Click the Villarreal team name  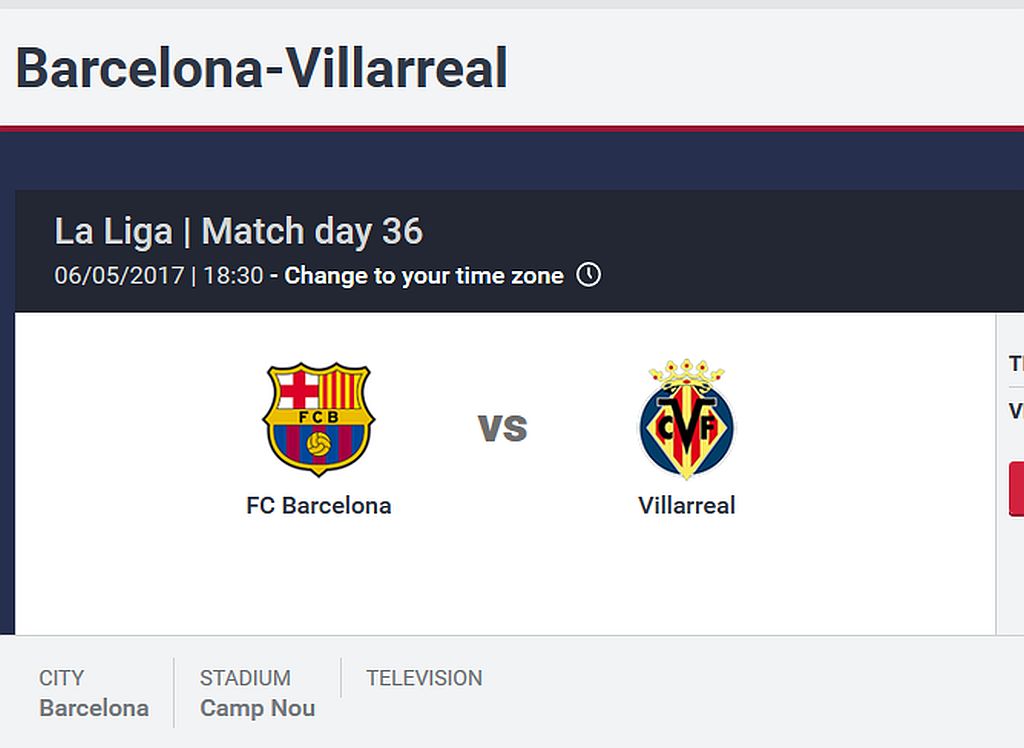[x=686, y=506]
